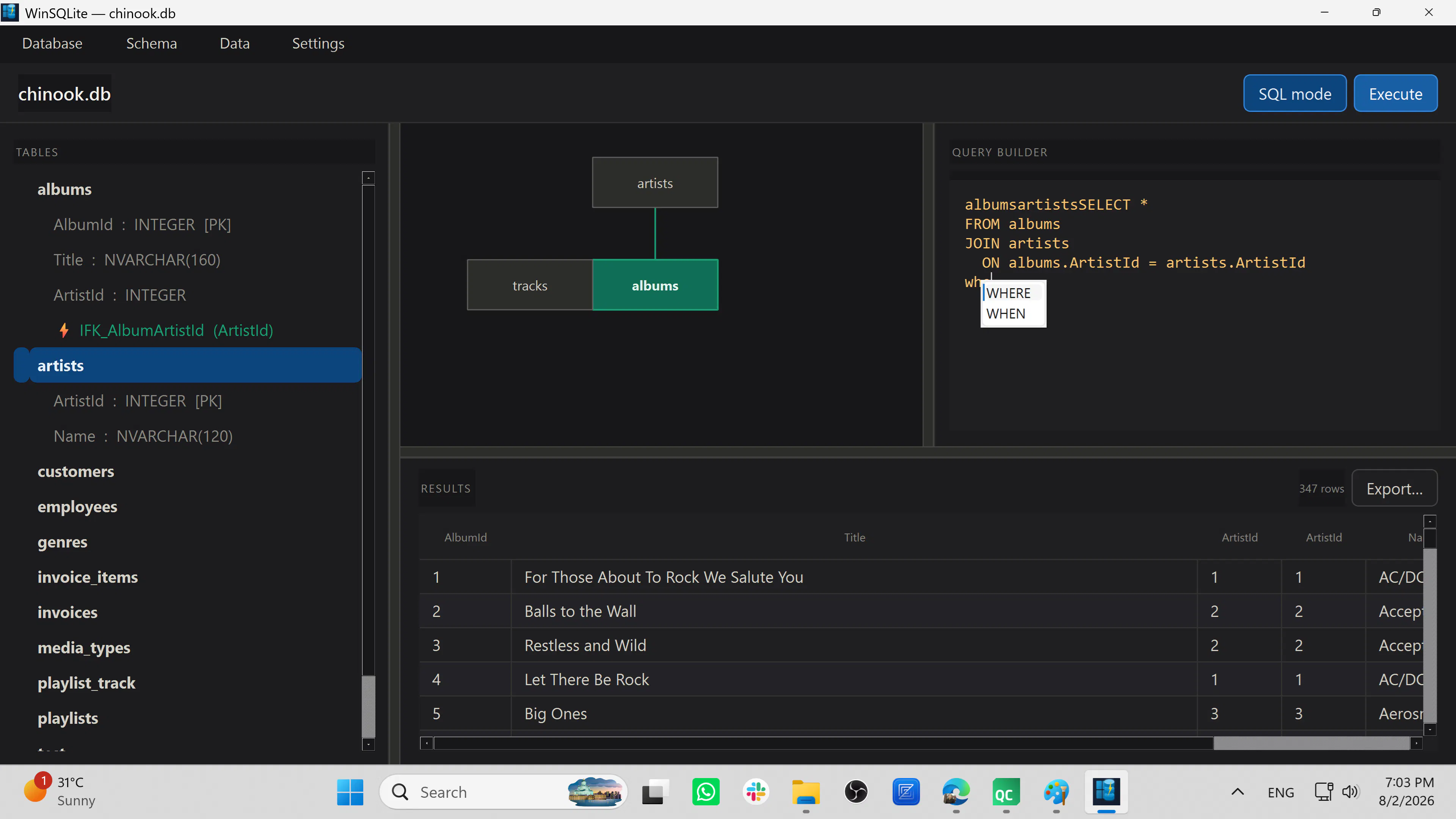Open the clock showing 7:03 PM

point(1406,791)
